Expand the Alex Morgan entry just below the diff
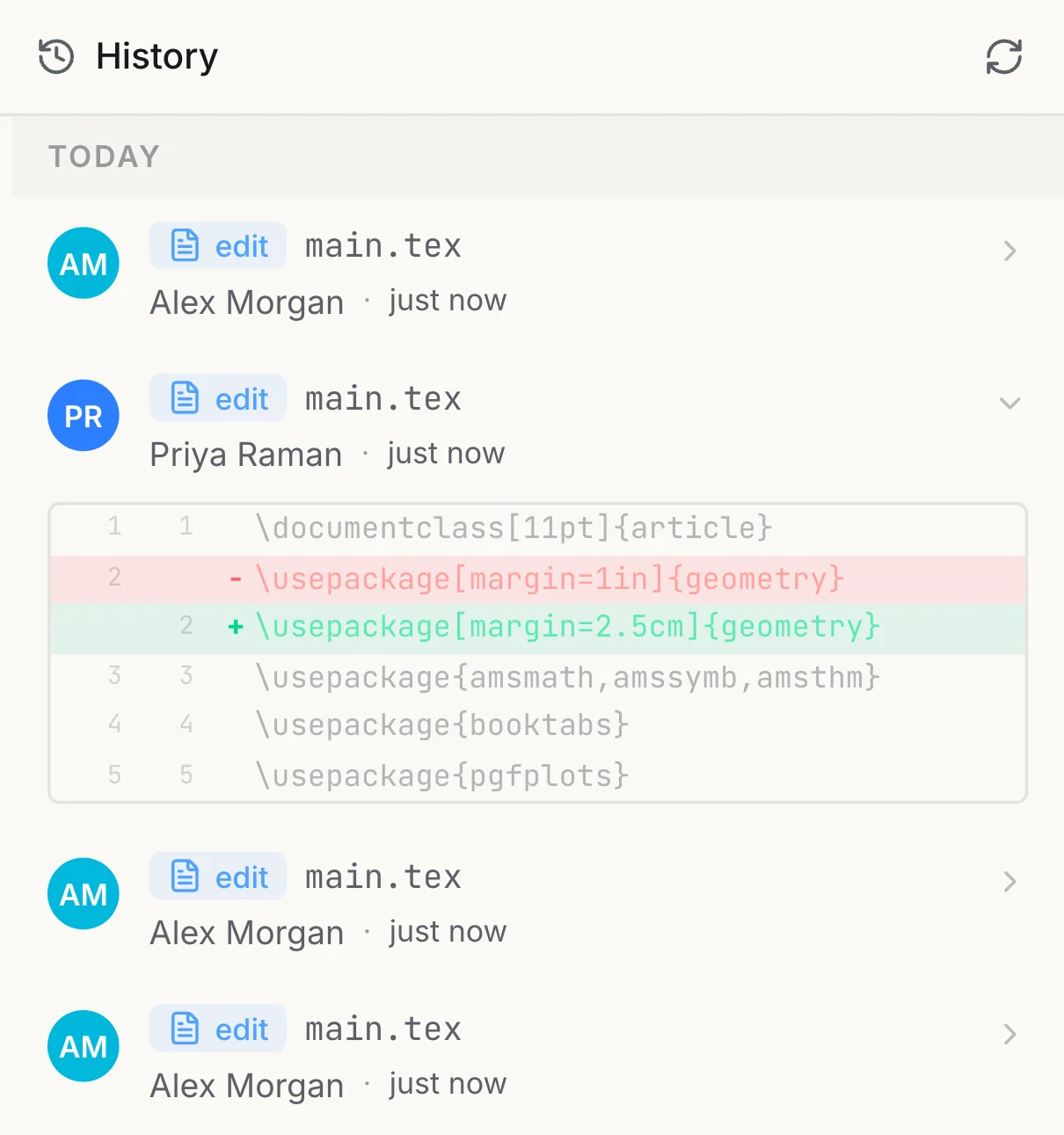This screenshot has height=1135, width=1064. point(1010,882)
